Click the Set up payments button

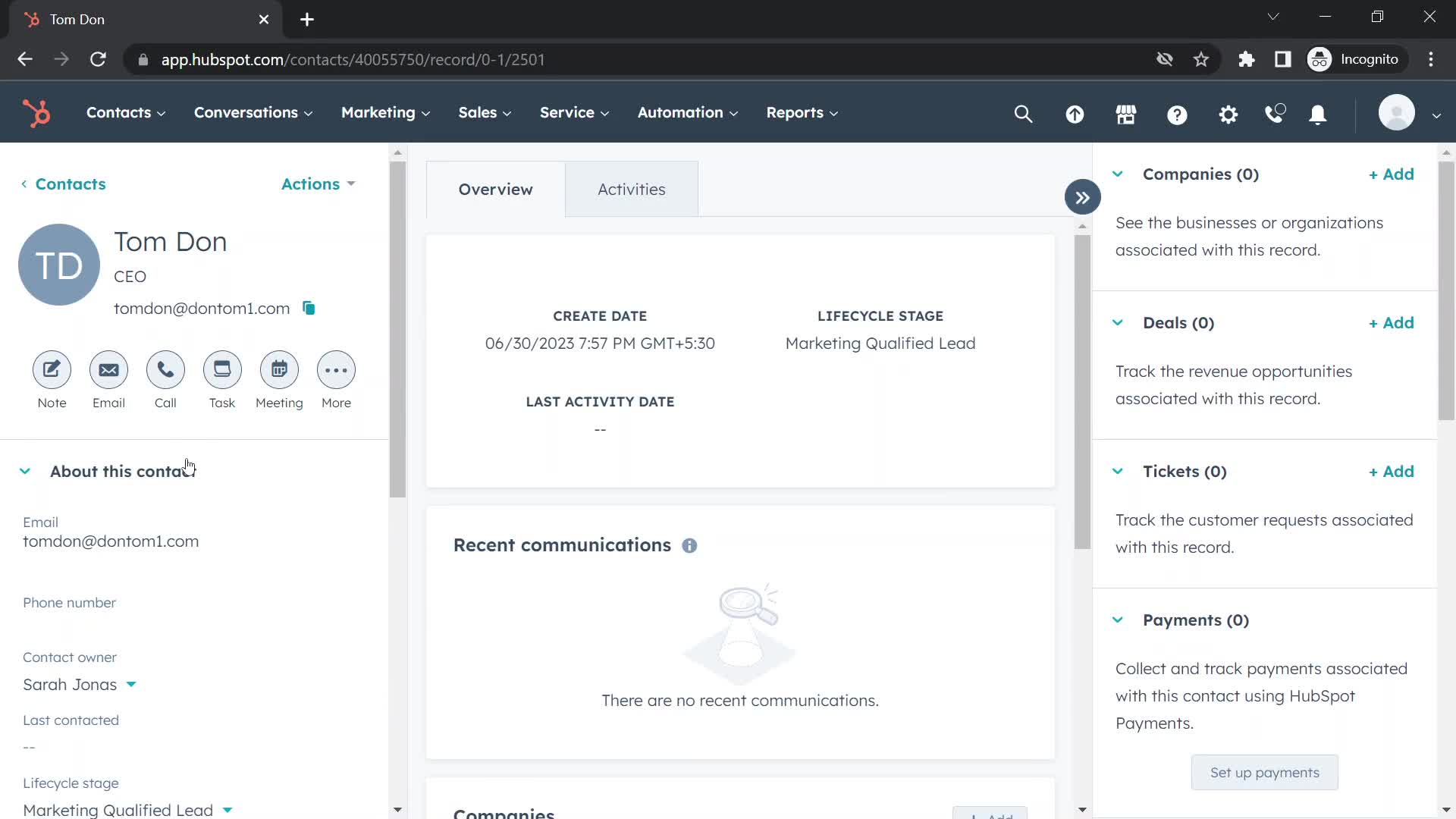click(x=1264, y=773)
